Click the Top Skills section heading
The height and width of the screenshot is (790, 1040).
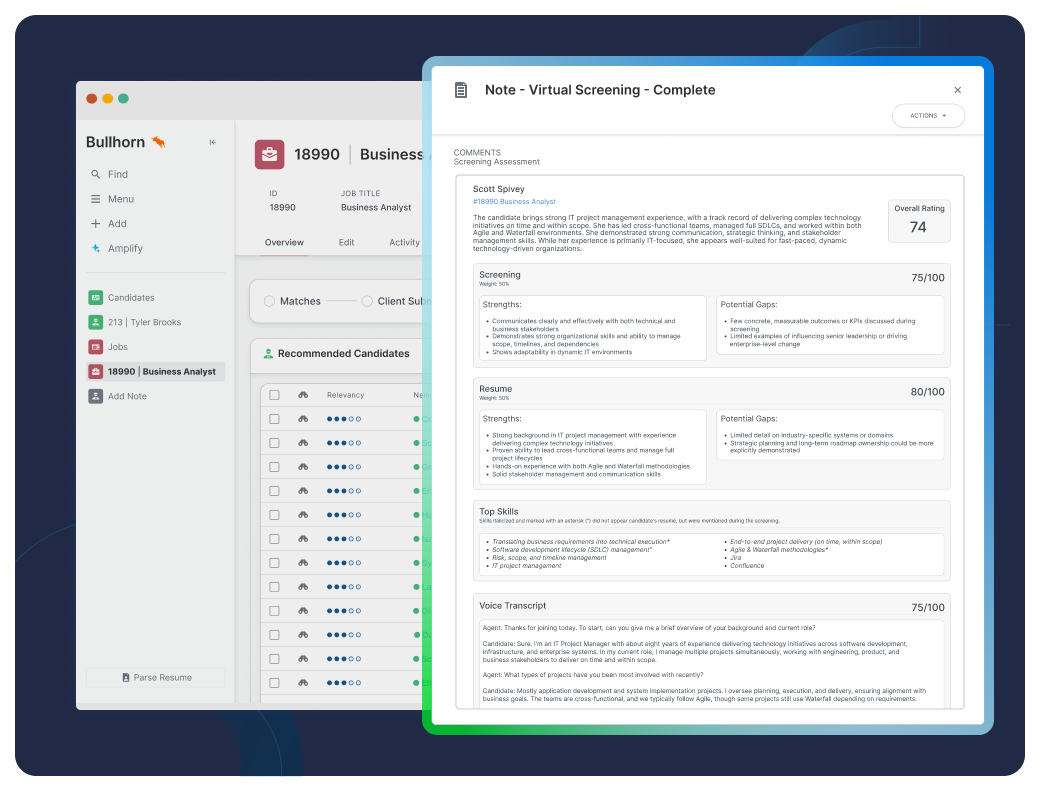499,511
